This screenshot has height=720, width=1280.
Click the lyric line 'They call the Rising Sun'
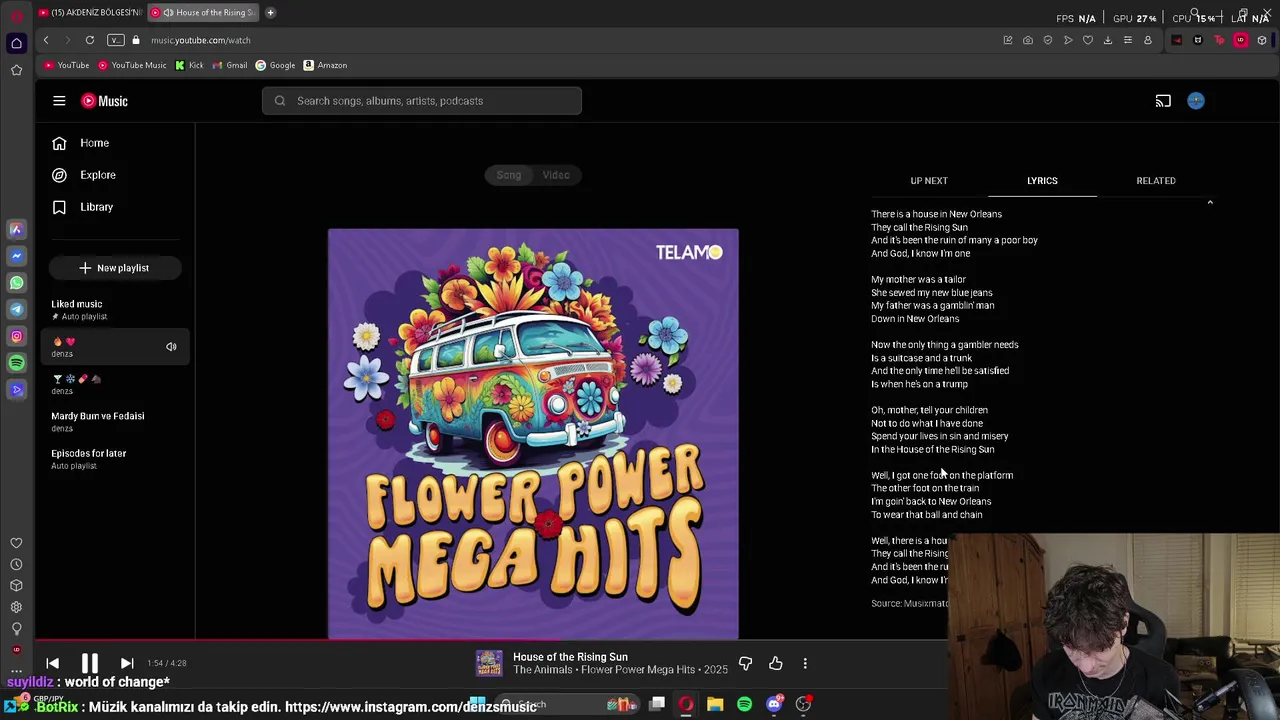[x=919, y=227]
